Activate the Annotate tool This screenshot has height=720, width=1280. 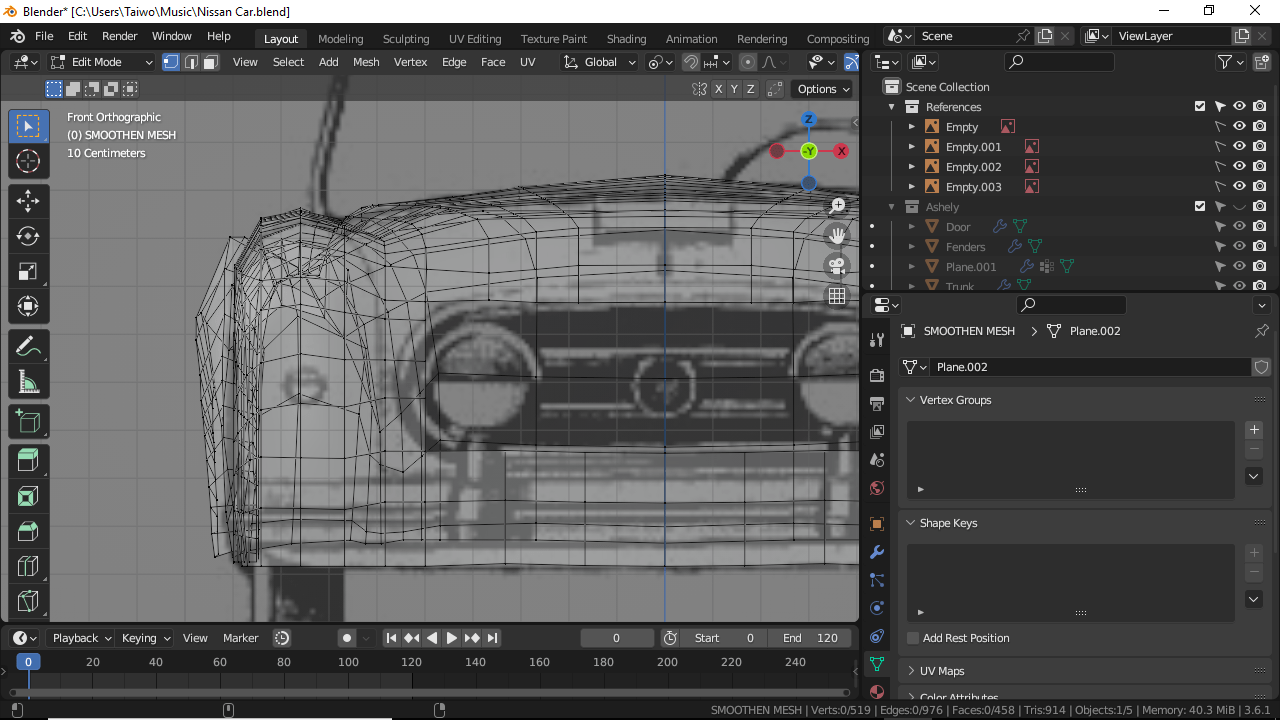(29, 347)
